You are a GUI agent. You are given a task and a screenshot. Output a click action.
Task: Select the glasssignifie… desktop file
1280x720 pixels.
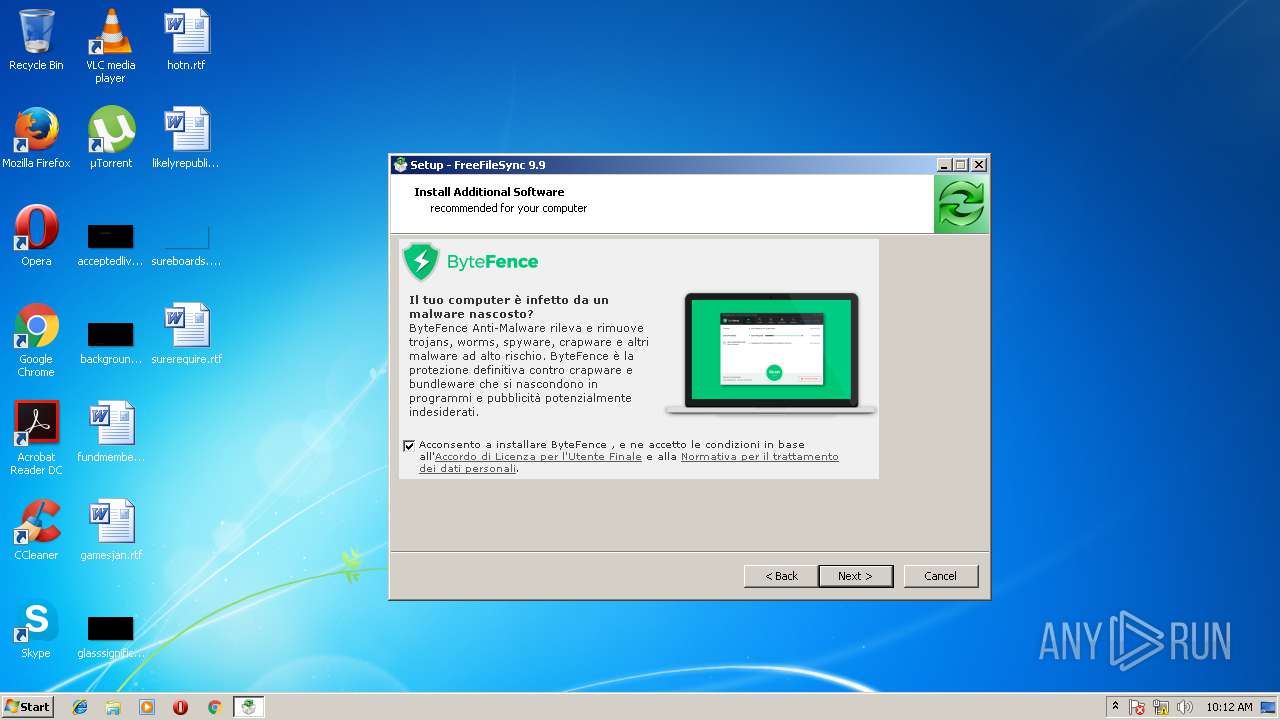(110, 638)
